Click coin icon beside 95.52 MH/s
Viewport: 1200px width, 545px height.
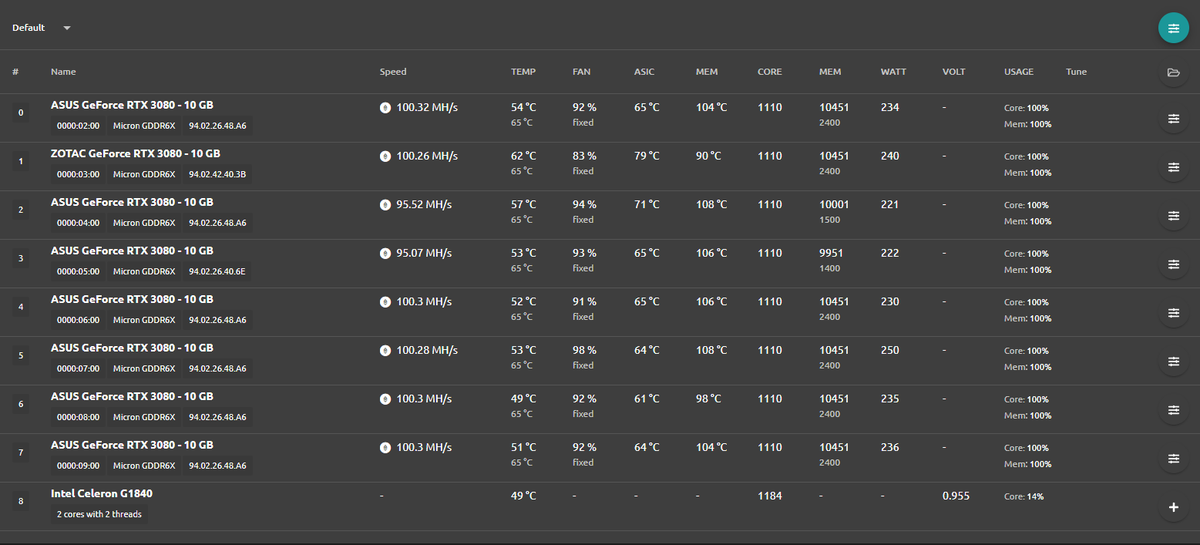point(386,204)
